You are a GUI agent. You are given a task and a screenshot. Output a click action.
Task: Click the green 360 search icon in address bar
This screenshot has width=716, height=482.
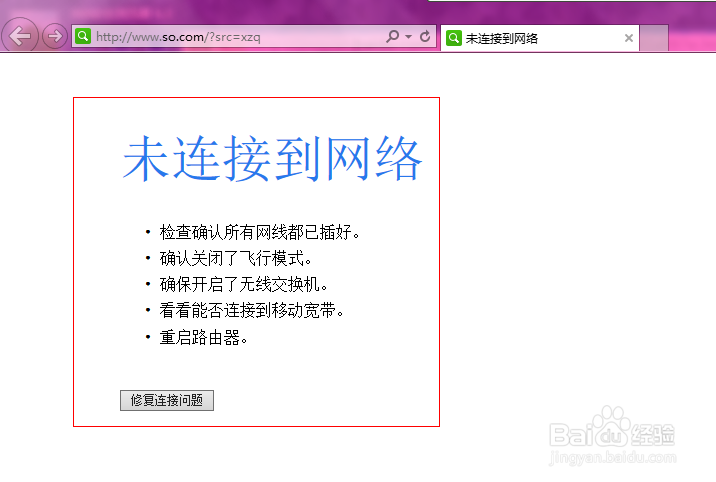tap(83, 36)
